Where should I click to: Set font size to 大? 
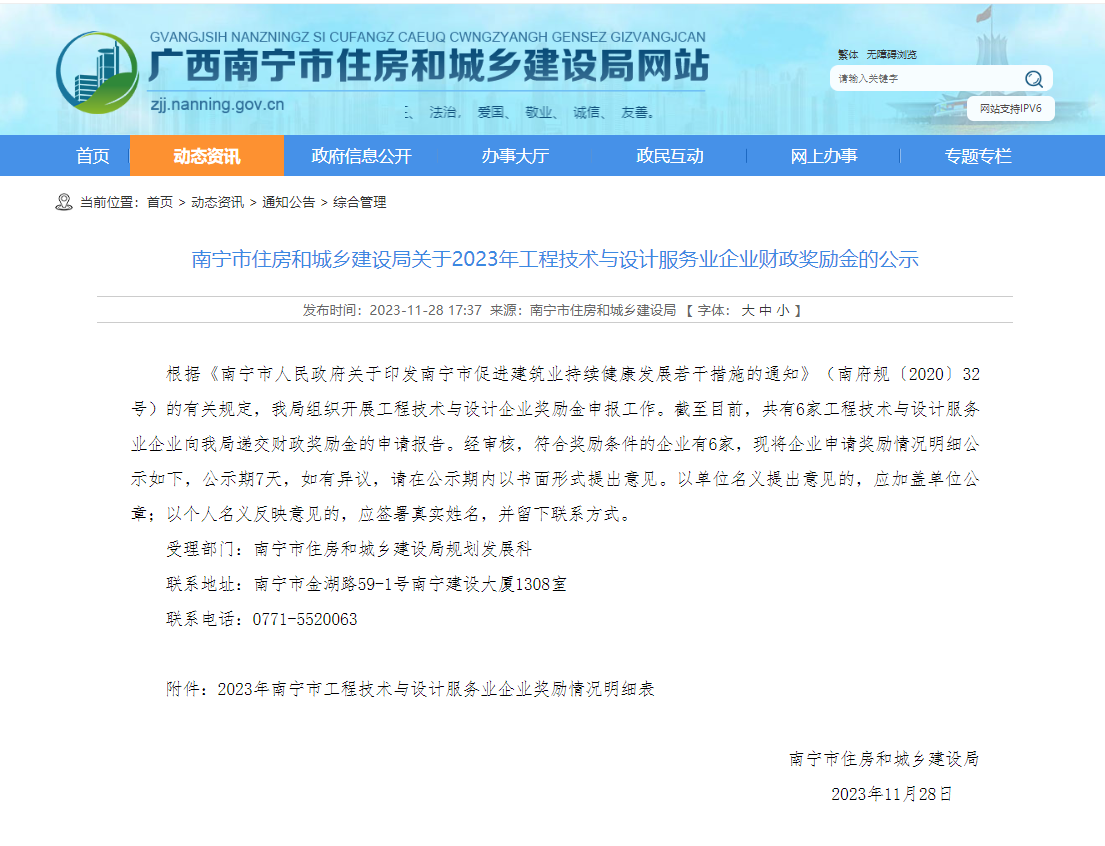pyautogui.click(x=747, y=311)
